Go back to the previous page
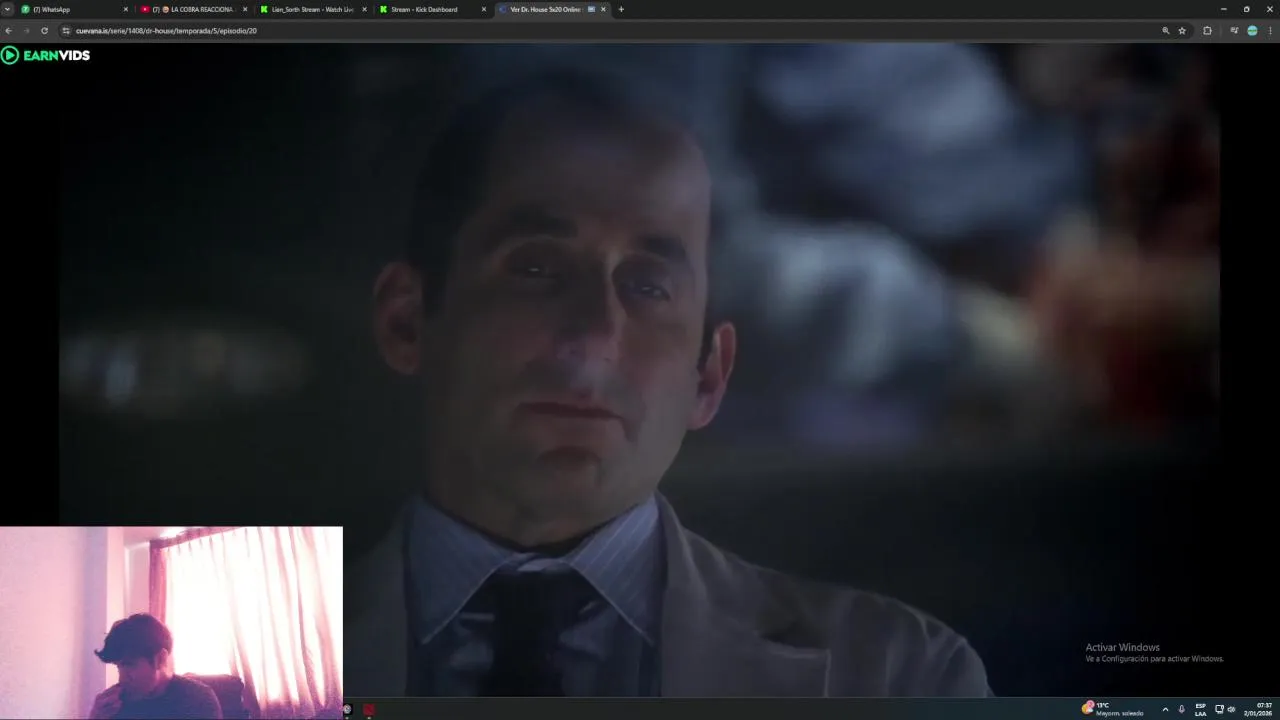Image resolution: width=1280 pixels, height=720 pixels. 8,31
